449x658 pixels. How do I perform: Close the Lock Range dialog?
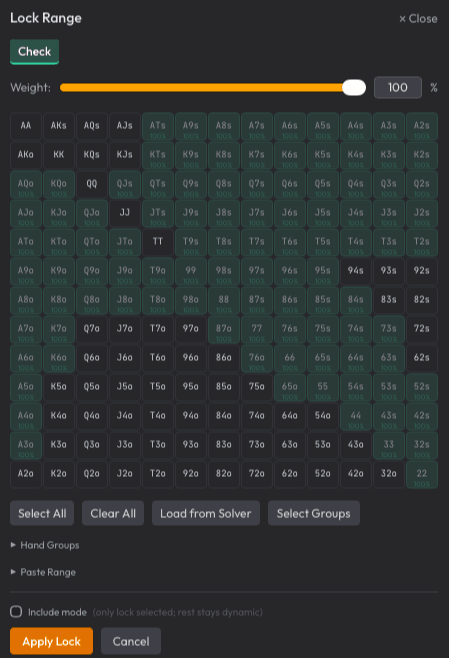(418, 19)
